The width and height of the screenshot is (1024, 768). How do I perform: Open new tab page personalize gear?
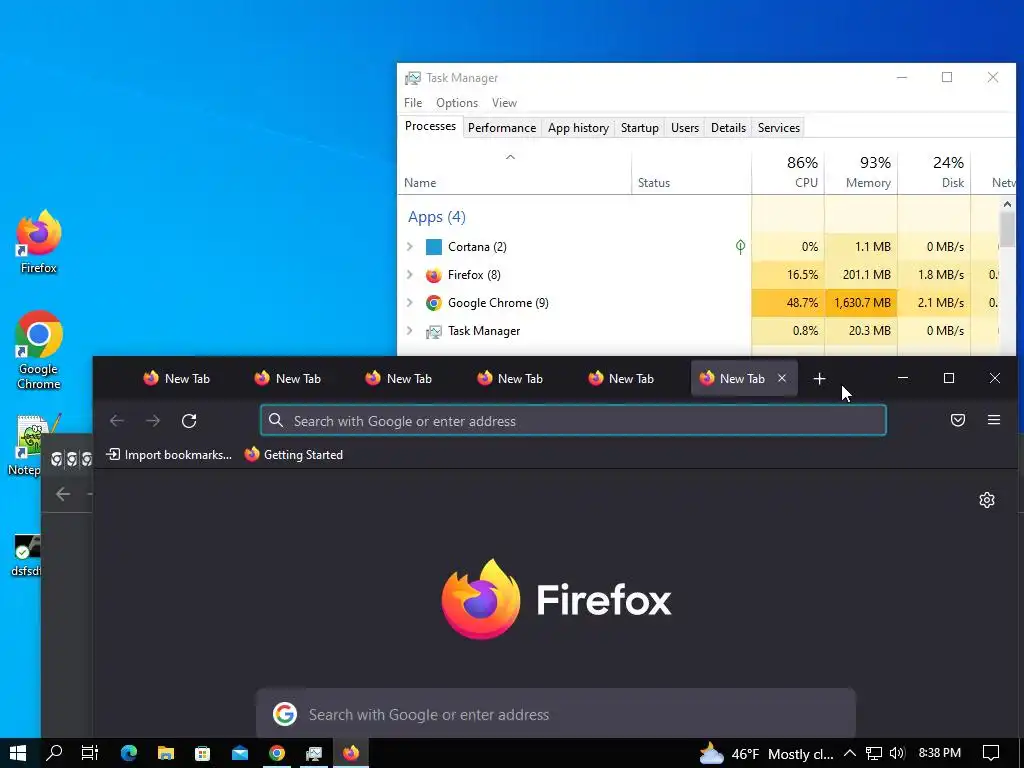[x=987, y=500]
